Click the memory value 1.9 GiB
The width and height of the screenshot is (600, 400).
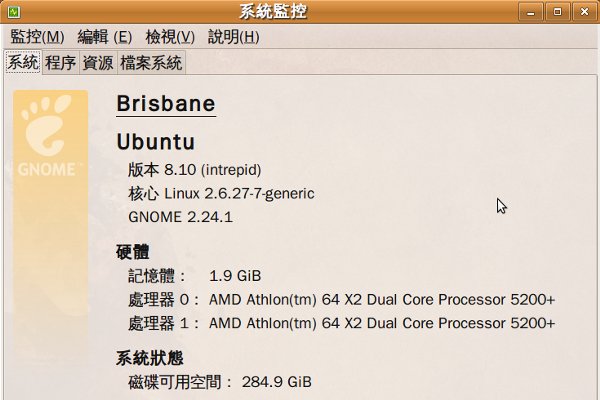(235, 276)
